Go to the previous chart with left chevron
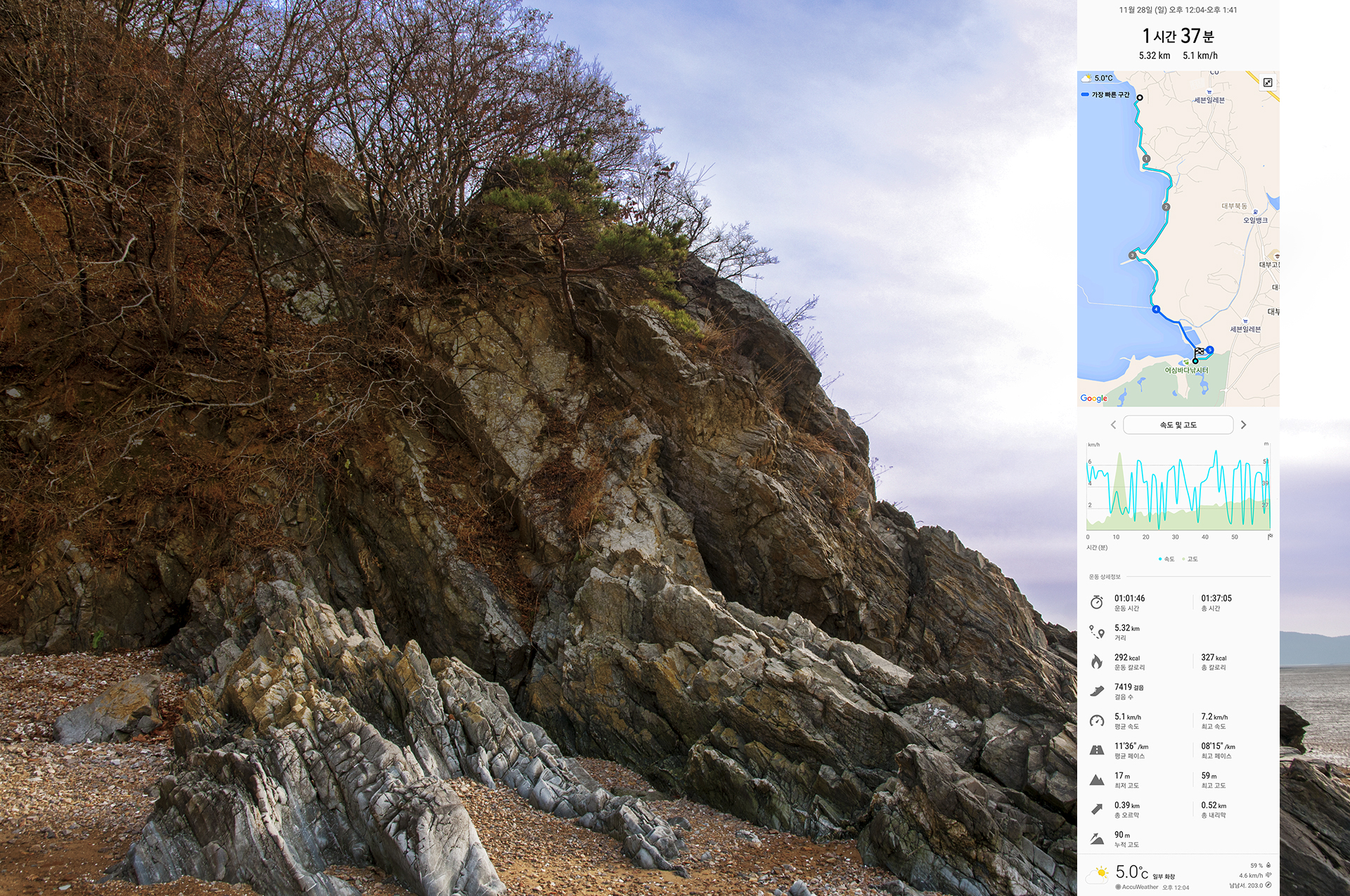Image resolution: width=1350 pixels, height=896 pixels. 1113,425
